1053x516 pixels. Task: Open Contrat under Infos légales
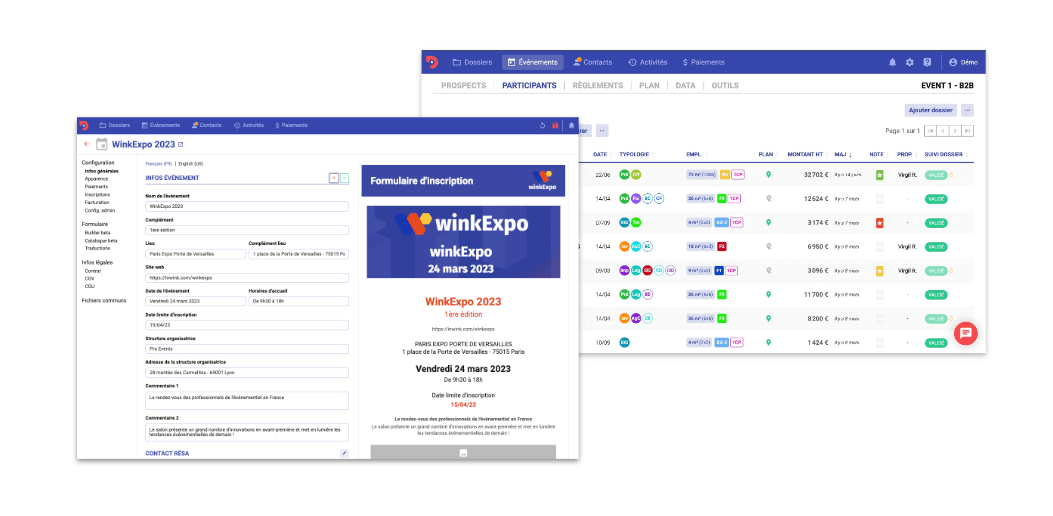click(x=93, y=271)
